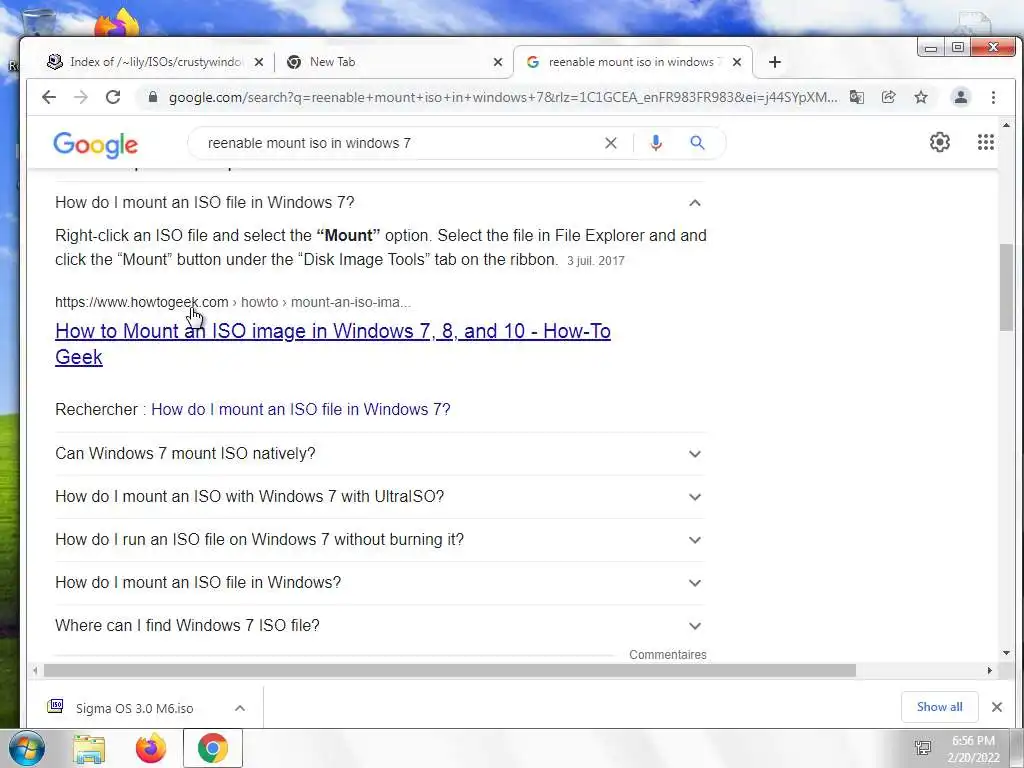
Task: Open network tray icon
Action: click(923, 748)
